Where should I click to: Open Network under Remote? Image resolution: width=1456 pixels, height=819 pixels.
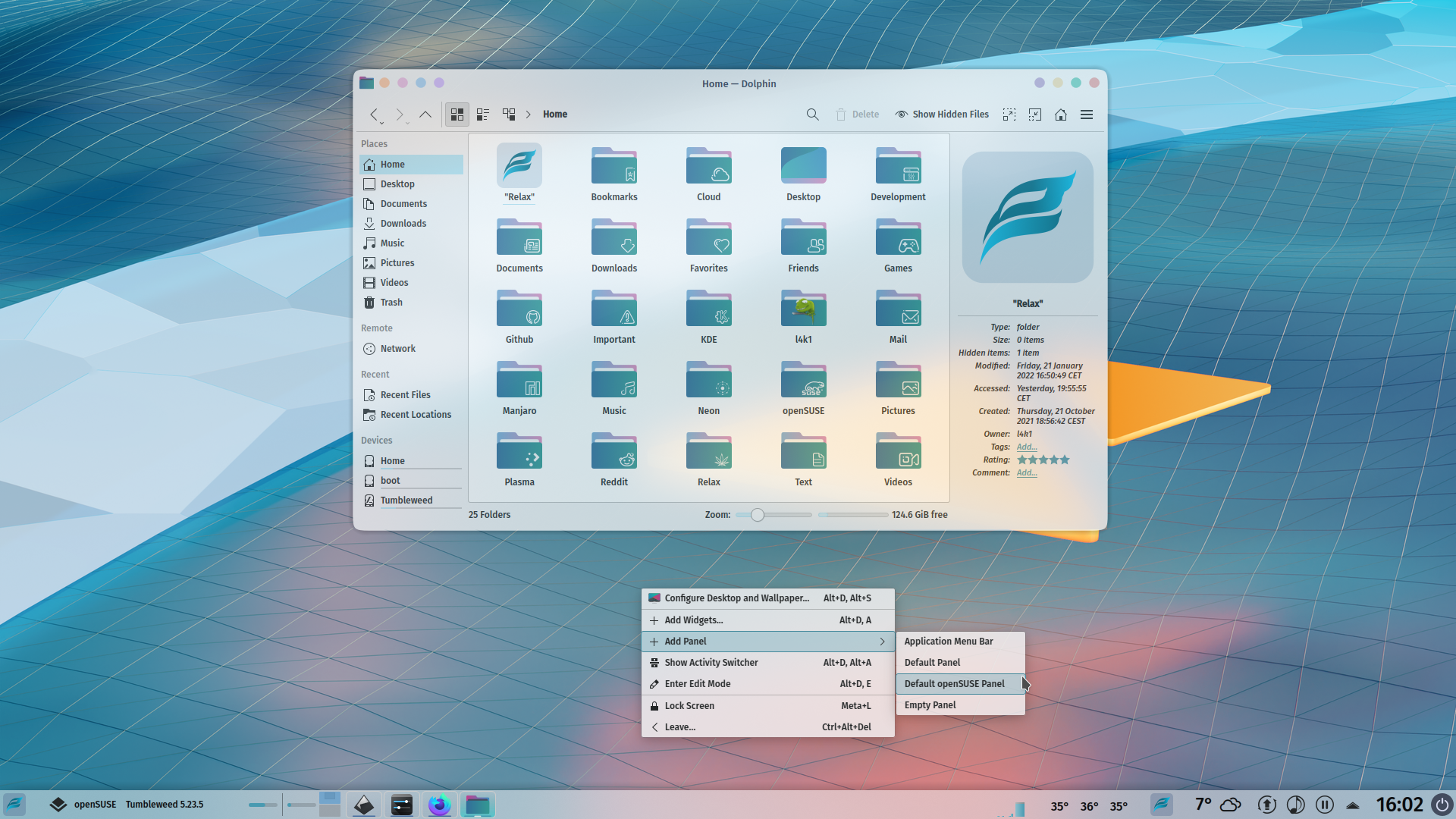pyautogui.click(x=411, y=349)
